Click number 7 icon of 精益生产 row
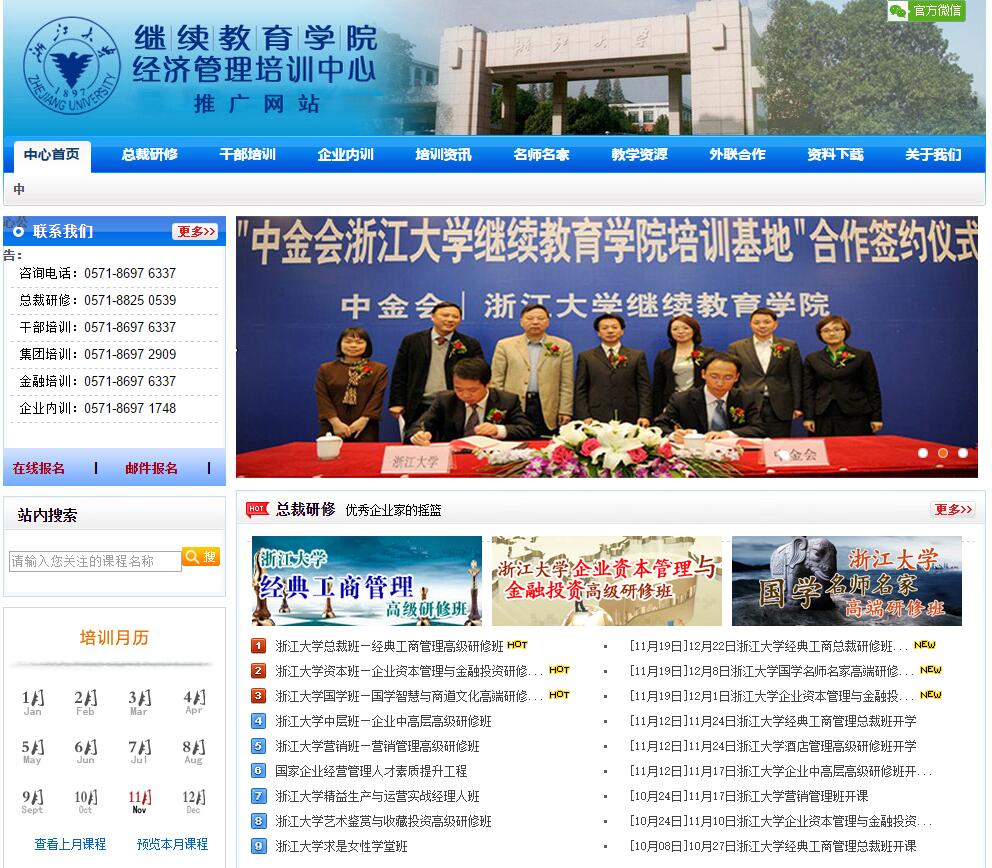 pyautogui.click(x=258, y=796)
